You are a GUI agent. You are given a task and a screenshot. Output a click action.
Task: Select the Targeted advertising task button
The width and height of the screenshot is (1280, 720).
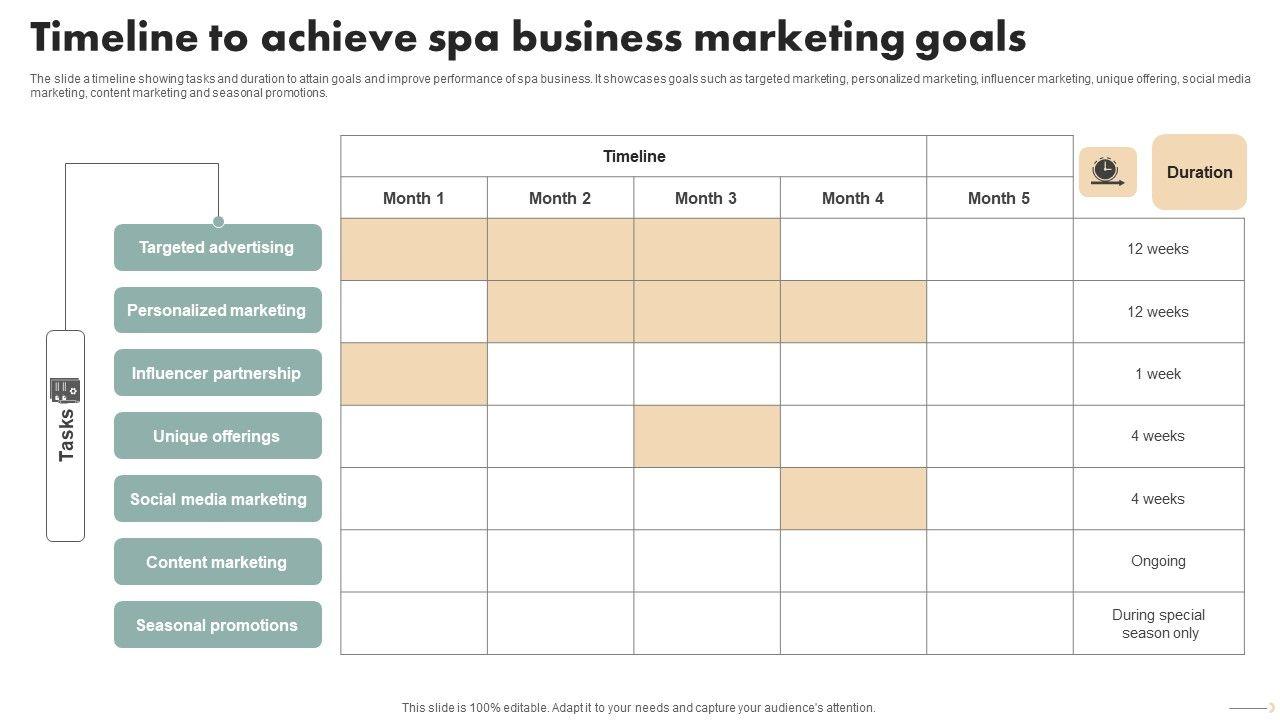pyautogui.click(x=218, y=247)
